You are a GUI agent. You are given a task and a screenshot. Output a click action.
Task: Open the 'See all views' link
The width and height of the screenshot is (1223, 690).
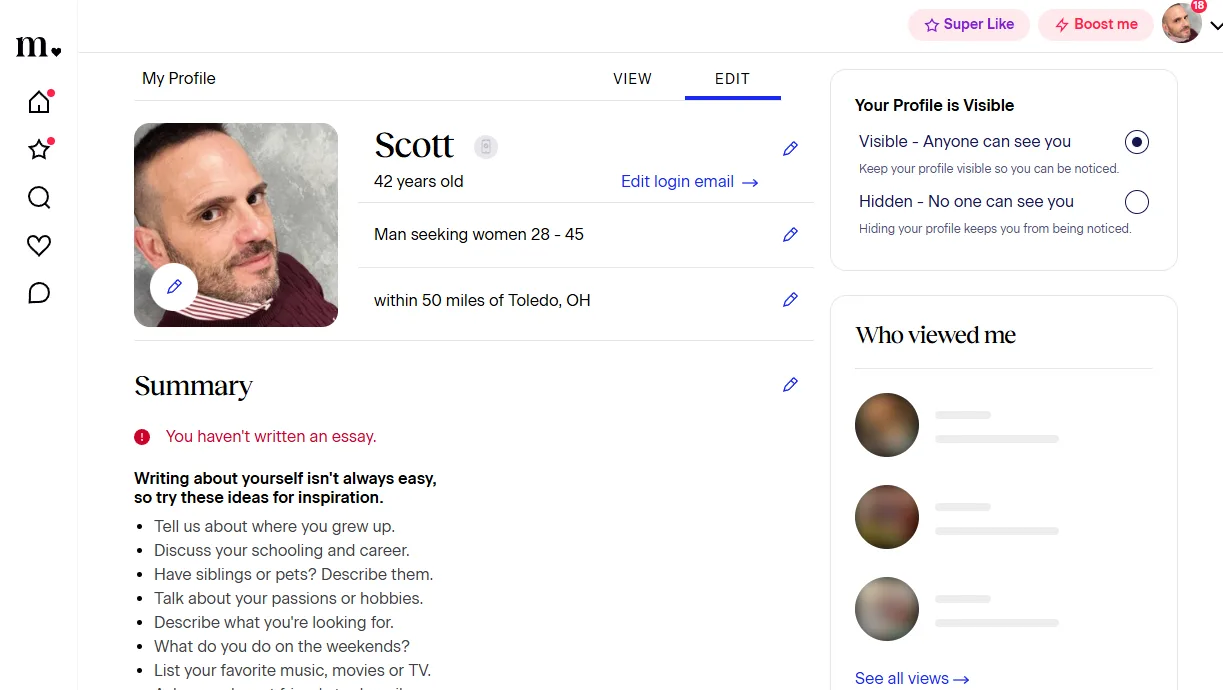tap(912, 679)
